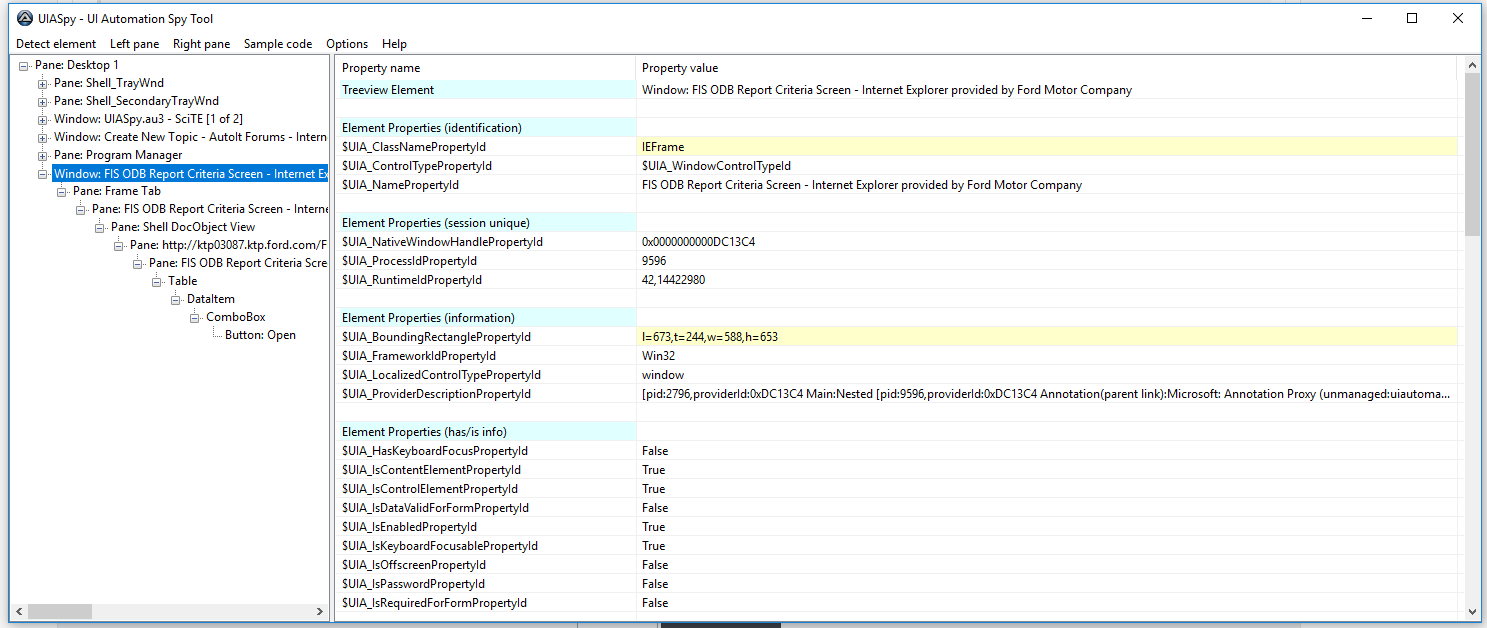This screenshot has width=1487, height=628.
Task: Click the left pane scroll right arrow
Action: [320, 611]
